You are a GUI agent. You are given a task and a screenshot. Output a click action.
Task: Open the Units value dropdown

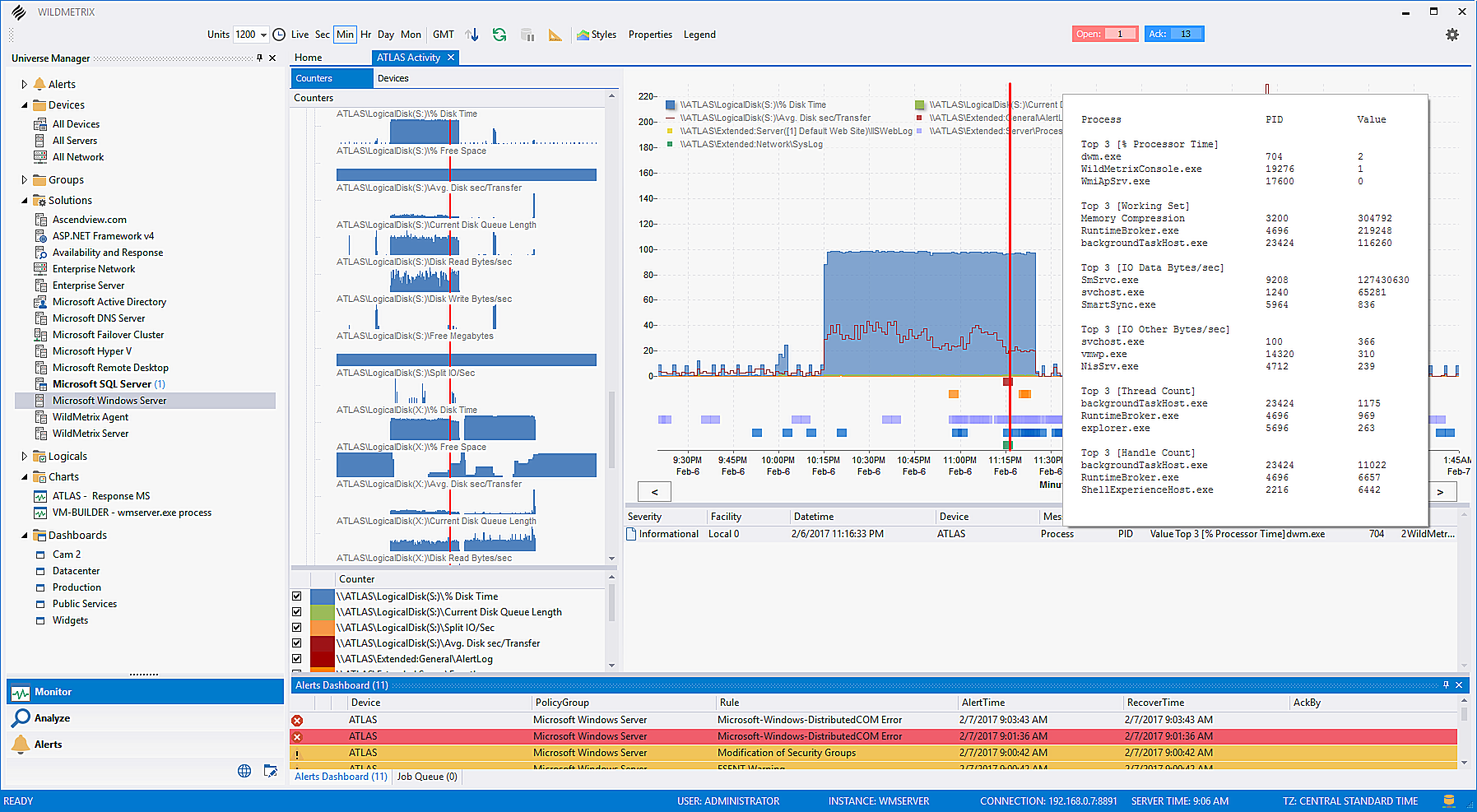(265, 35)
